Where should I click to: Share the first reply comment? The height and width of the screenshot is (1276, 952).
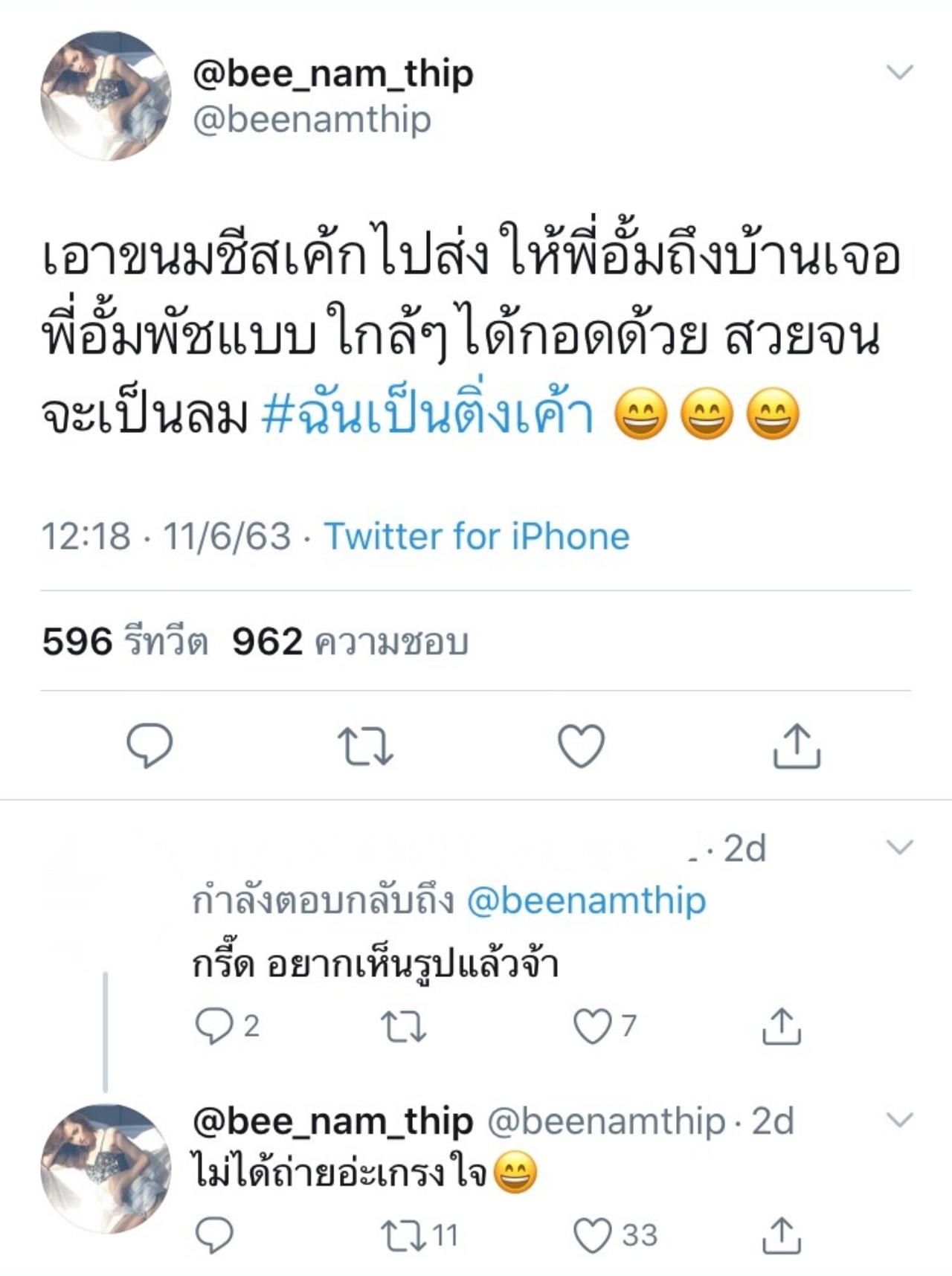point(781,1026)
